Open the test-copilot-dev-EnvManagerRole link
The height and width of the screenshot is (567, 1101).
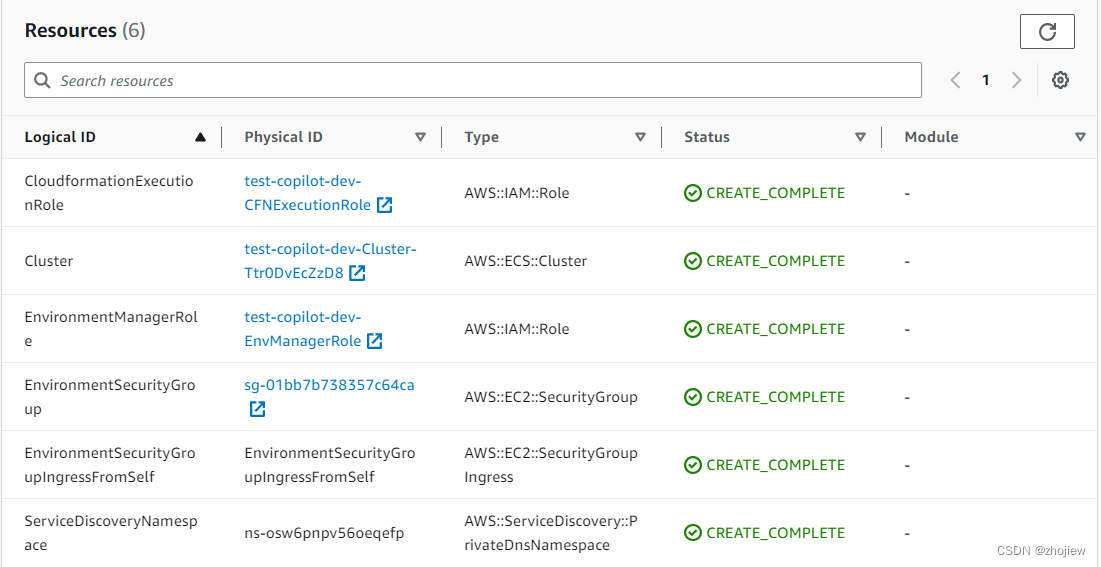[302, 329]
